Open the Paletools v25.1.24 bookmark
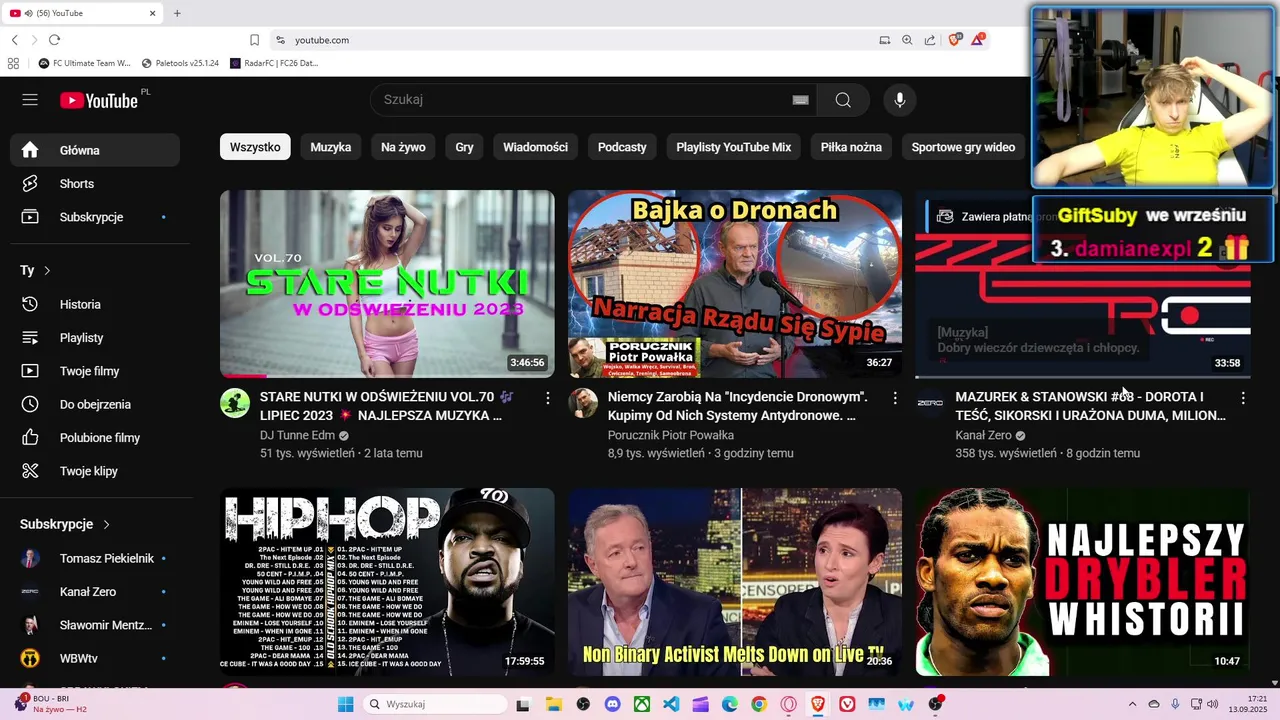The height and width of the screenshot is (720, 1280). coord(181,63)
